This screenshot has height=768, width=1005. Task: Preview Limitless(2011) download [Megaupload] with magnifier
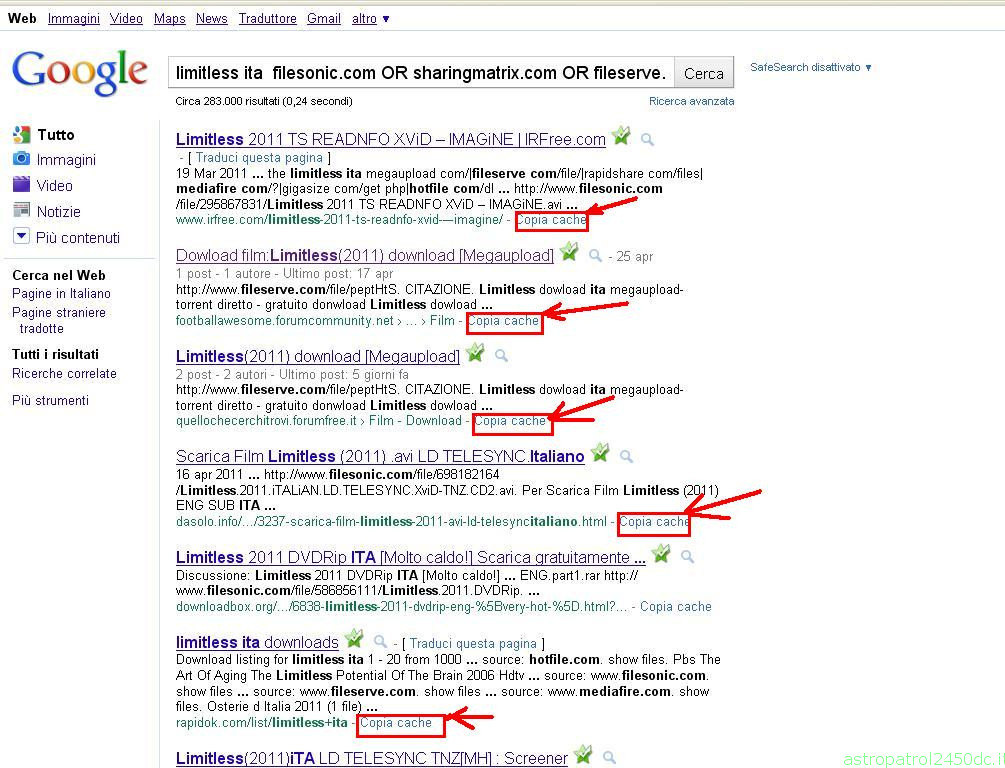click(501, 356)
